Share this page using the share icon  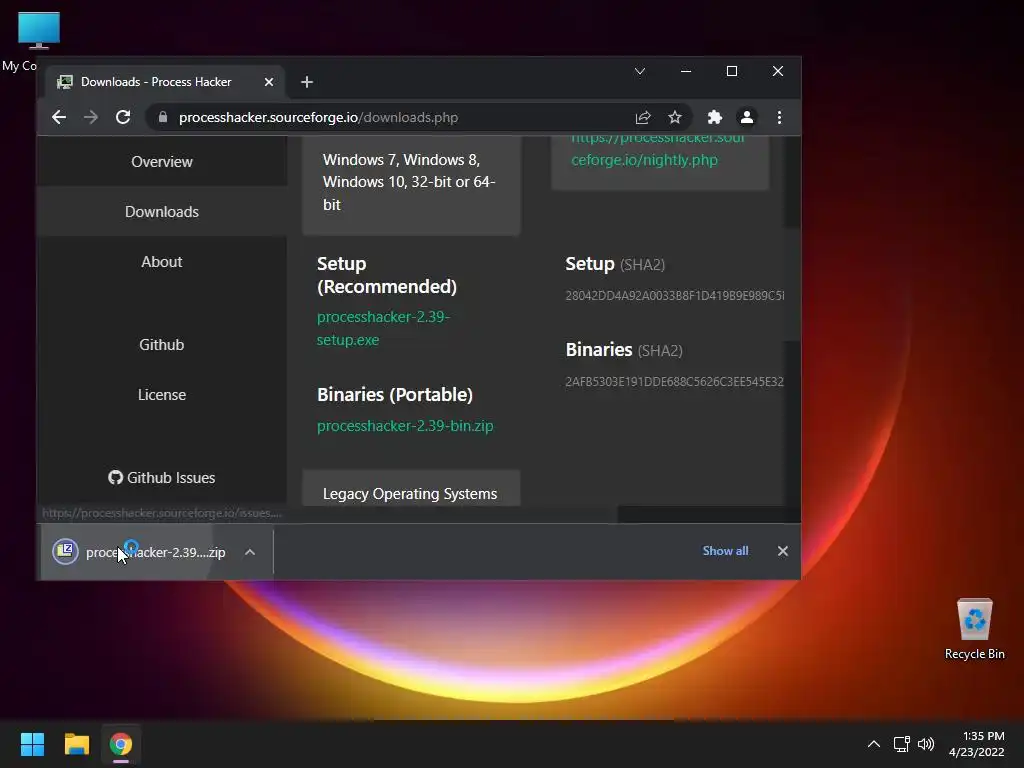[643, 118]
